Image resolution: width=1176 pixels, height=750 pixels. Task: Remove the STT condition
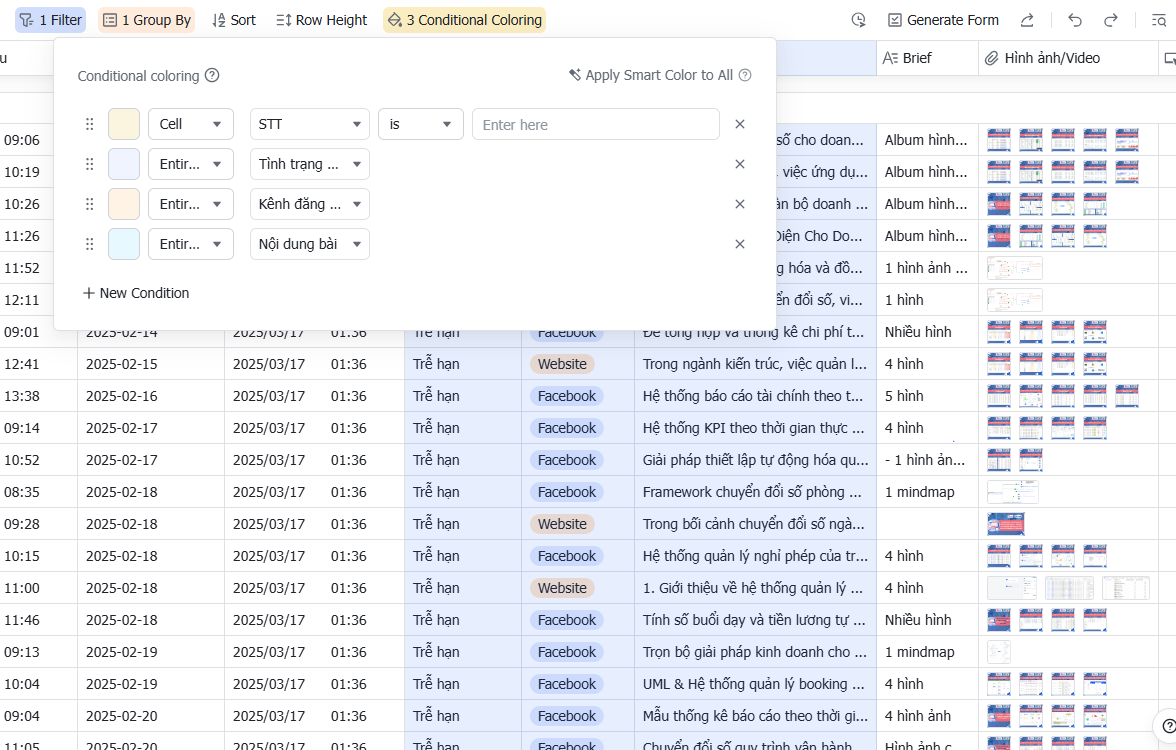point(740,124)
